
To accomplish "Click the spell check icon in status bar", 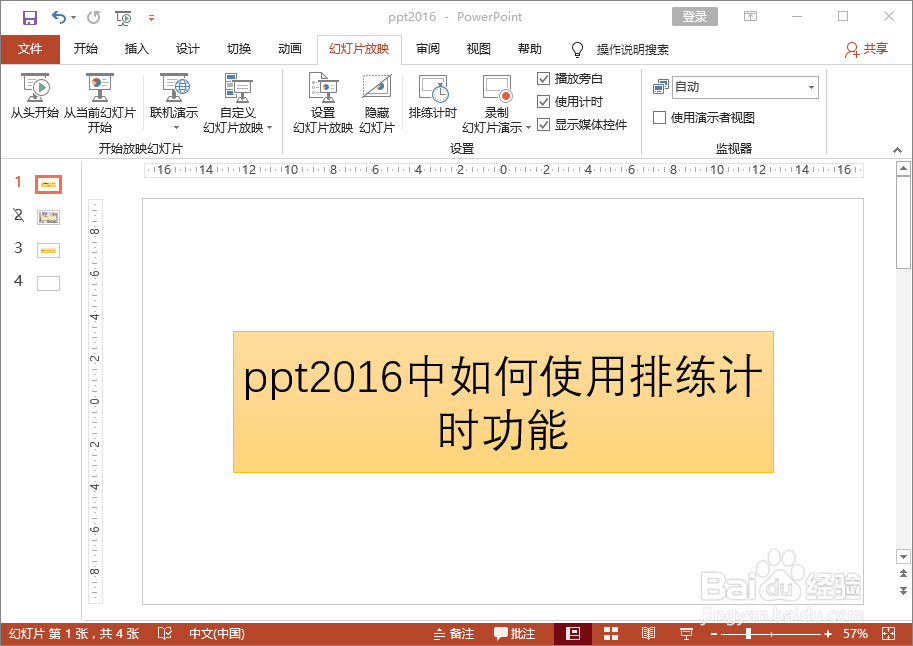I will click(x=165, y=633).
